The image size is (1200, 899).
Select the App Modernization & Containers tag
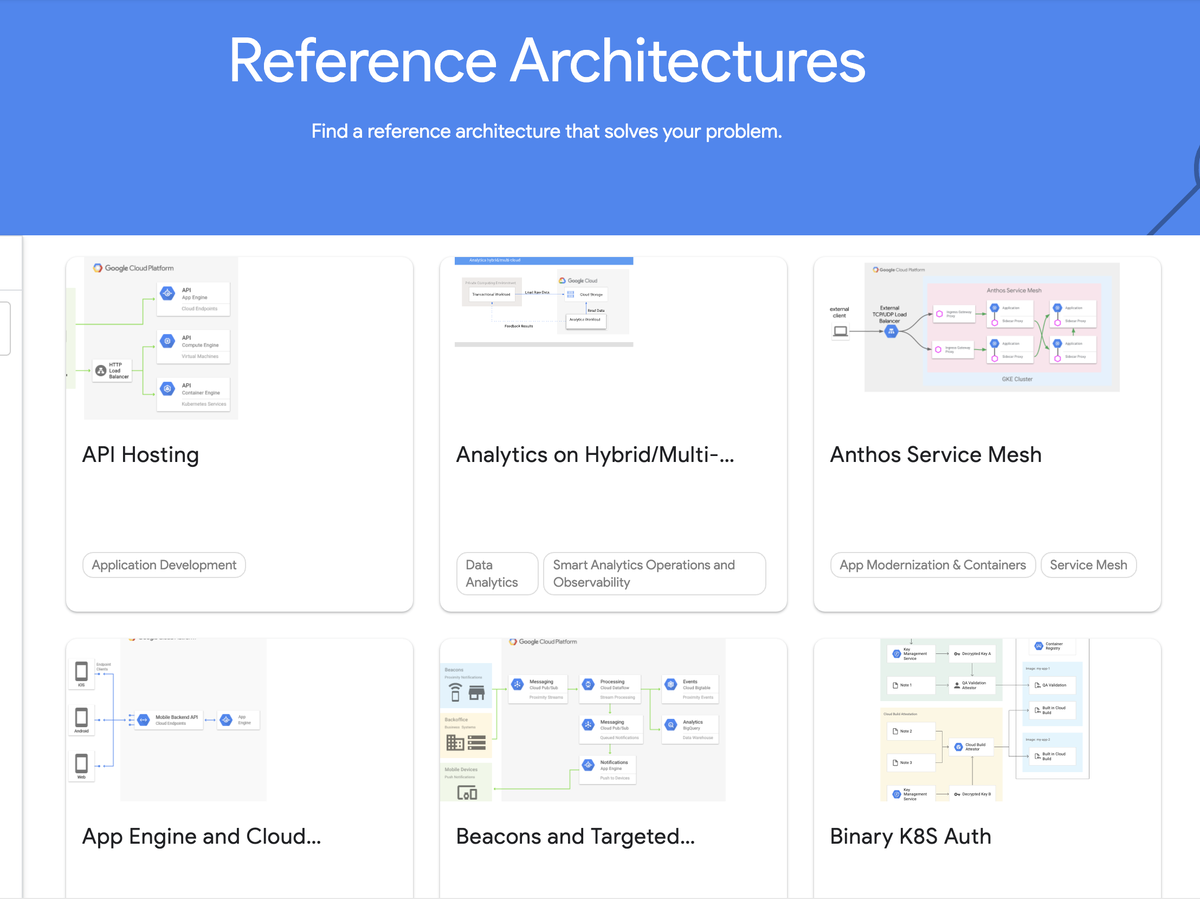coord(933,565)
